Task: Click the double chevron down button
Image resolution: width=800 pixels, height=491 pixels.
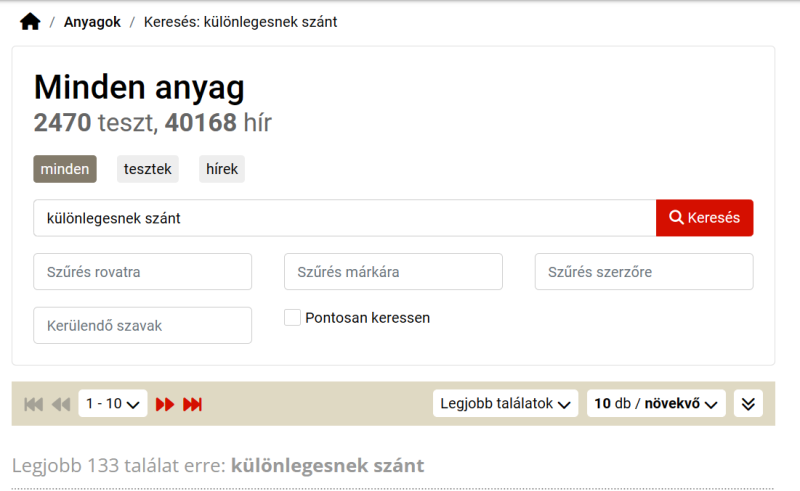Action: coord(748,404)
